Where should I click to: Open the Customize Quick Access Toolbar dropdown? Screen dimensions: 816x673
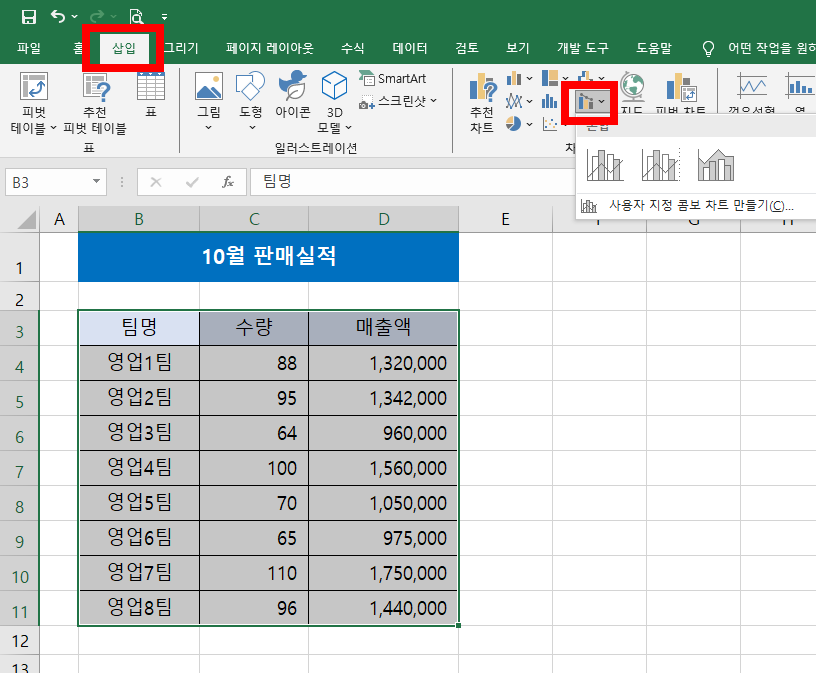(x=164, y=17)
